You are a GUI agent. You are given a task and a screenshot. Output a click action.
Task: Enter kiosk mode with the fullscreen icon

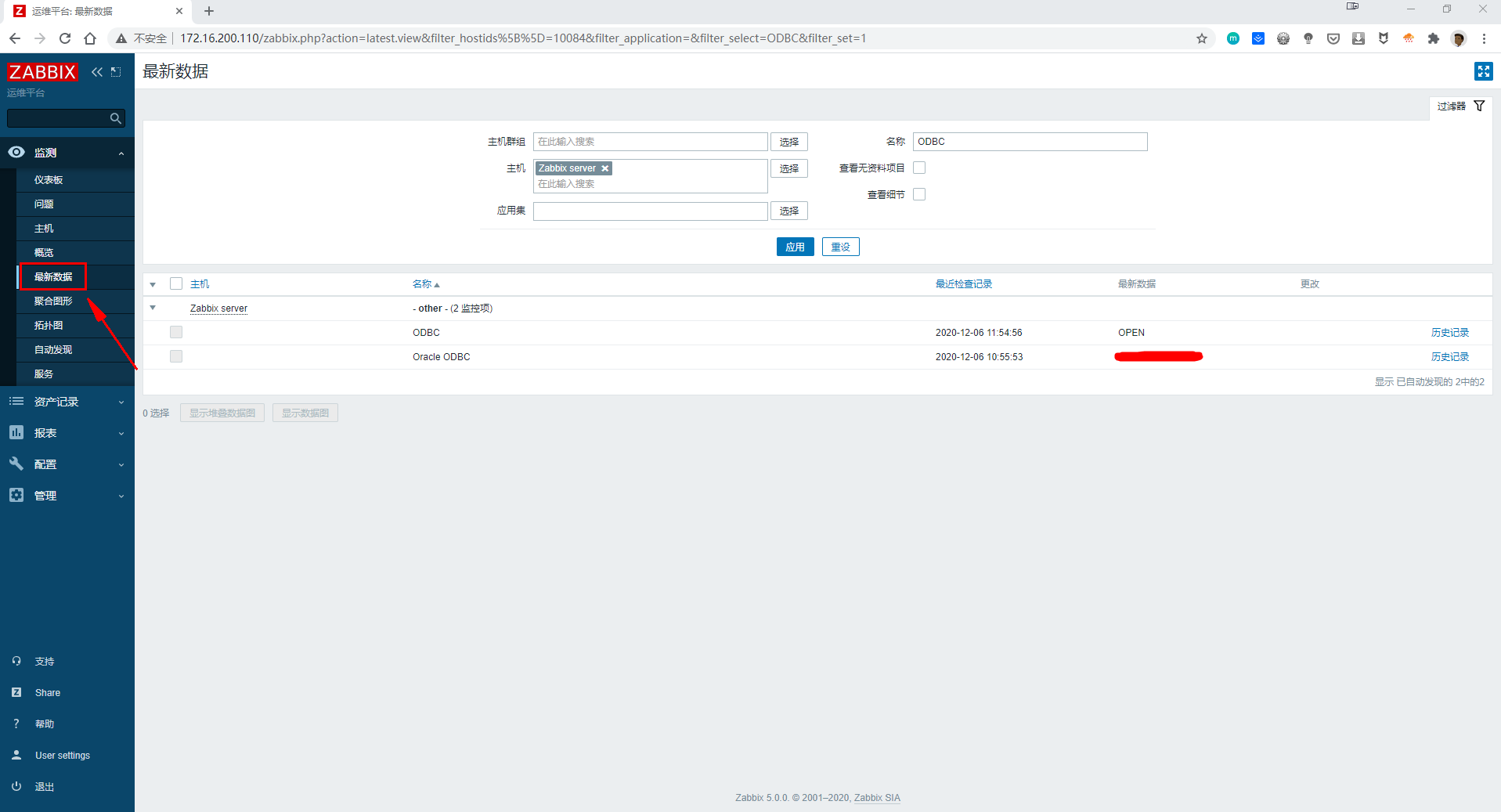tap(1484, 70)
